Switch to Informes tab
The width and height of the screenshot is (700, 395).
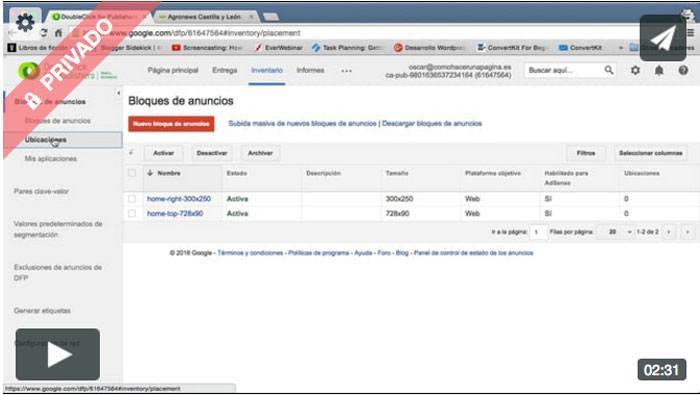[x=310, y=70]
